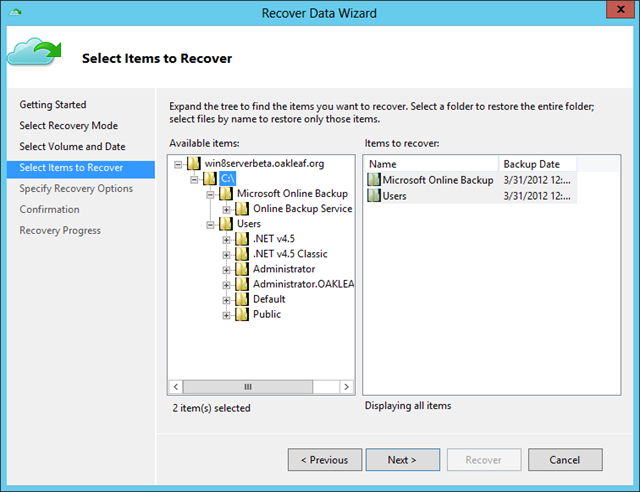This screenshot has width=640, height=492.
Task: Click the C:\ drive folder icon
Action: (210, 178)
